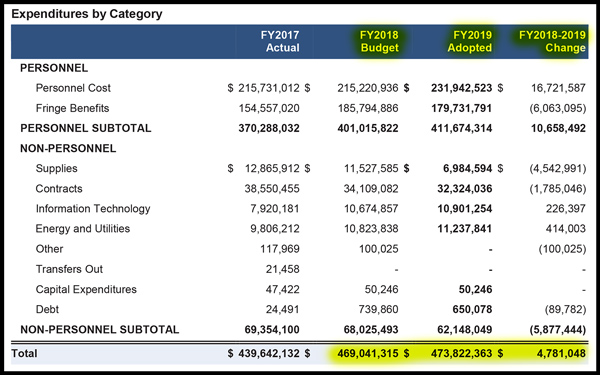Click the 'PERSONNEL SUBTOTAL' label
Viewport: 600px width, 375px height.
point(86,128)
